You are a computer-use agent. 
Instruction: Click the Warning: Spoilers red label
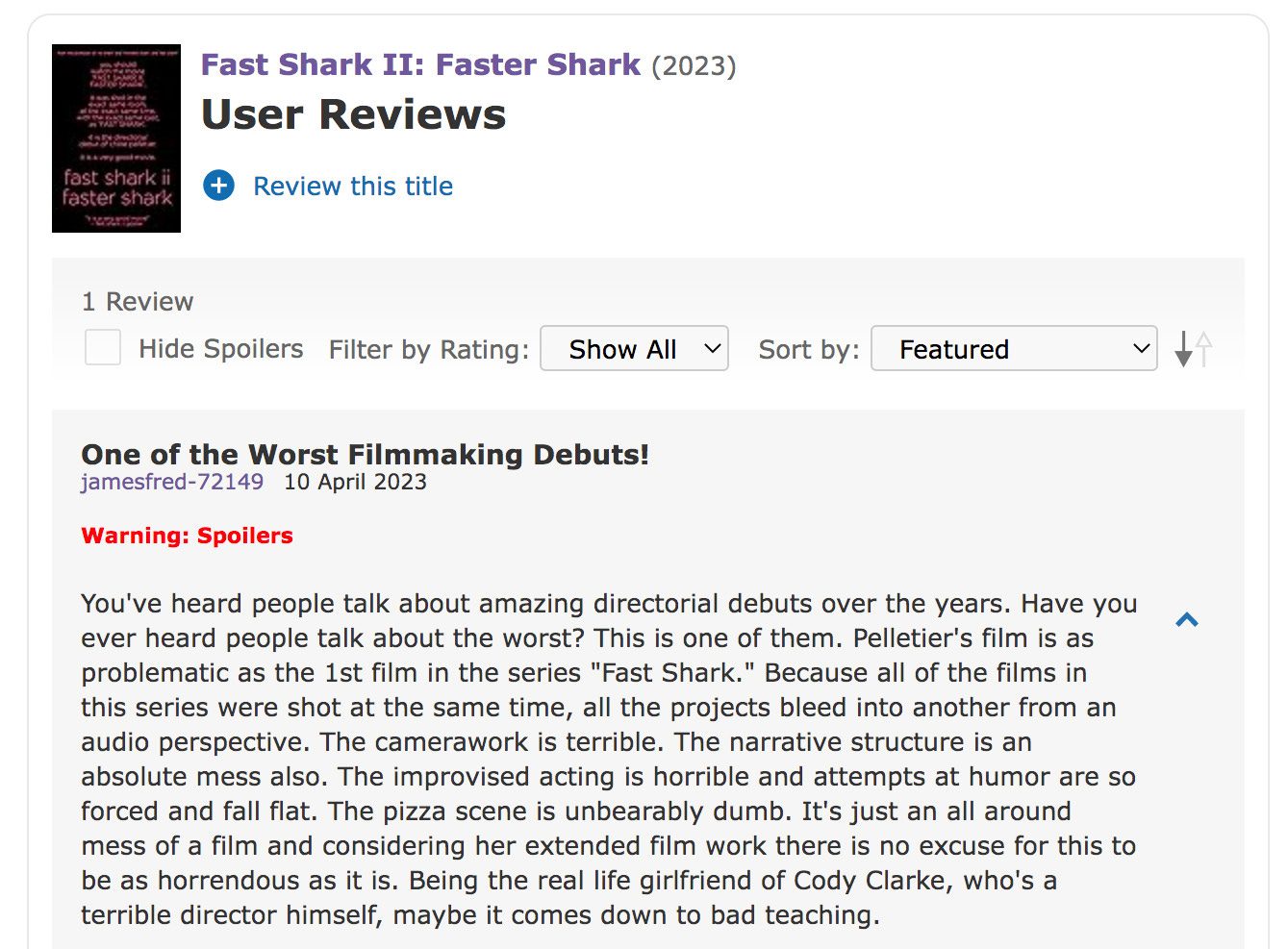[188, 536]
